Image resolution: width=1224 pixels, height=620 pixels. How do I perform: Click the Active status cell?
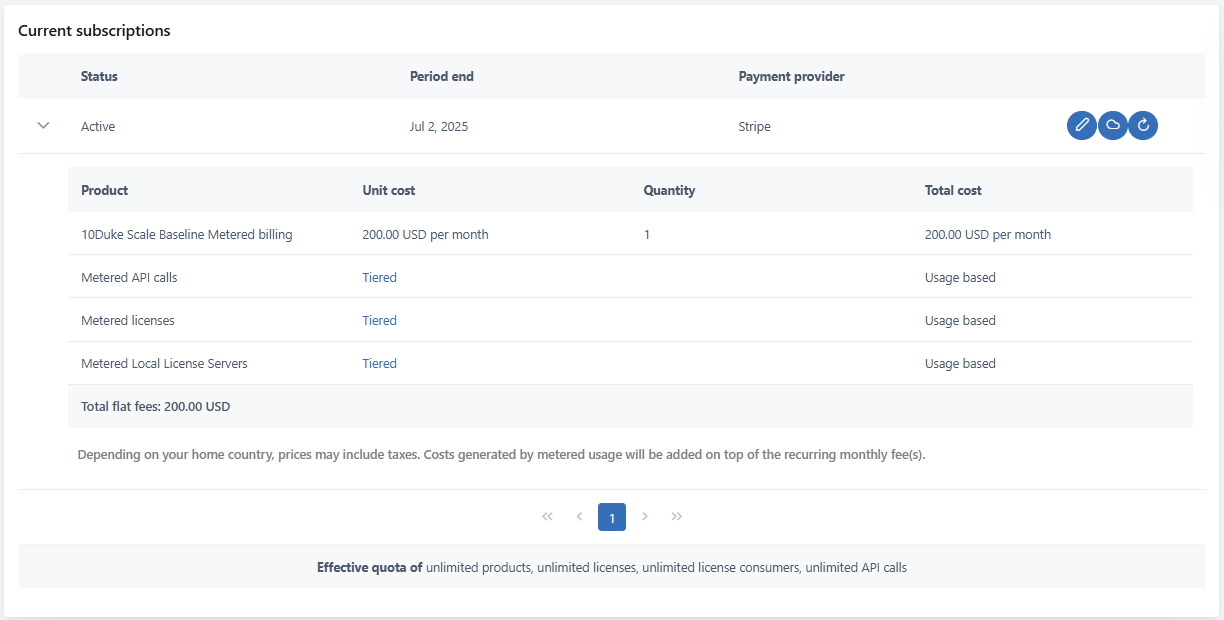point(98,127)
